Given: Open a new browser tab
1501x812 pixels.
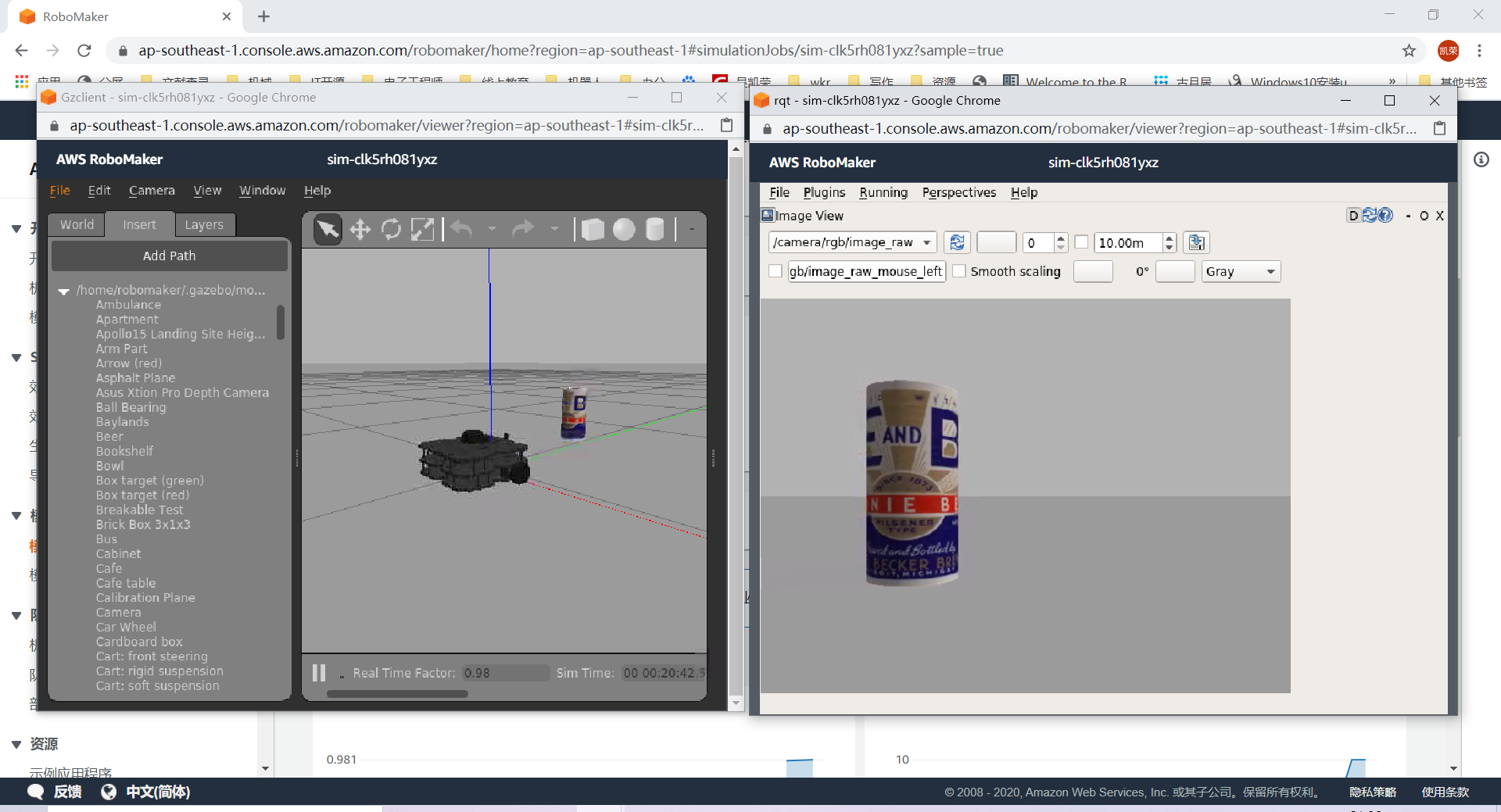Looking at the screenshot, I should pyautogui.click(x=264, y=16).
